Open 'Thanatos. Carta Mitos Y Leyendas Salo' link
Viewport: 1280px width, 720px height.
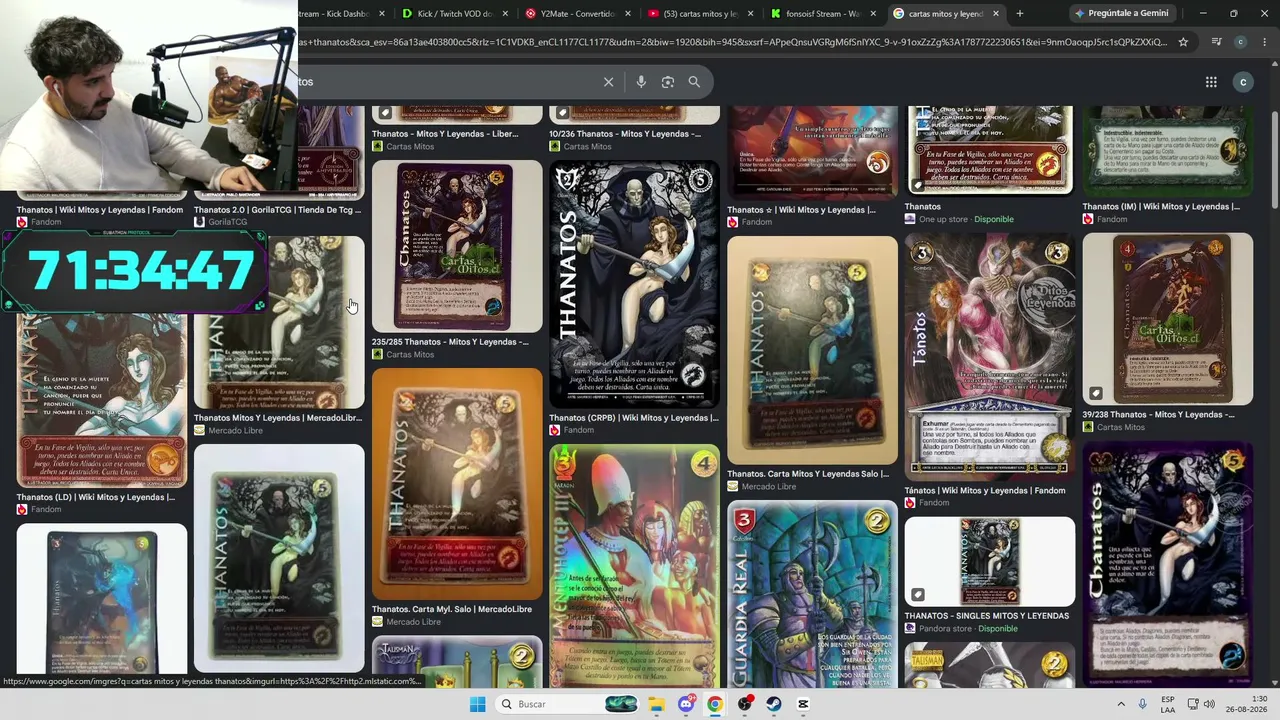point(808,474)
